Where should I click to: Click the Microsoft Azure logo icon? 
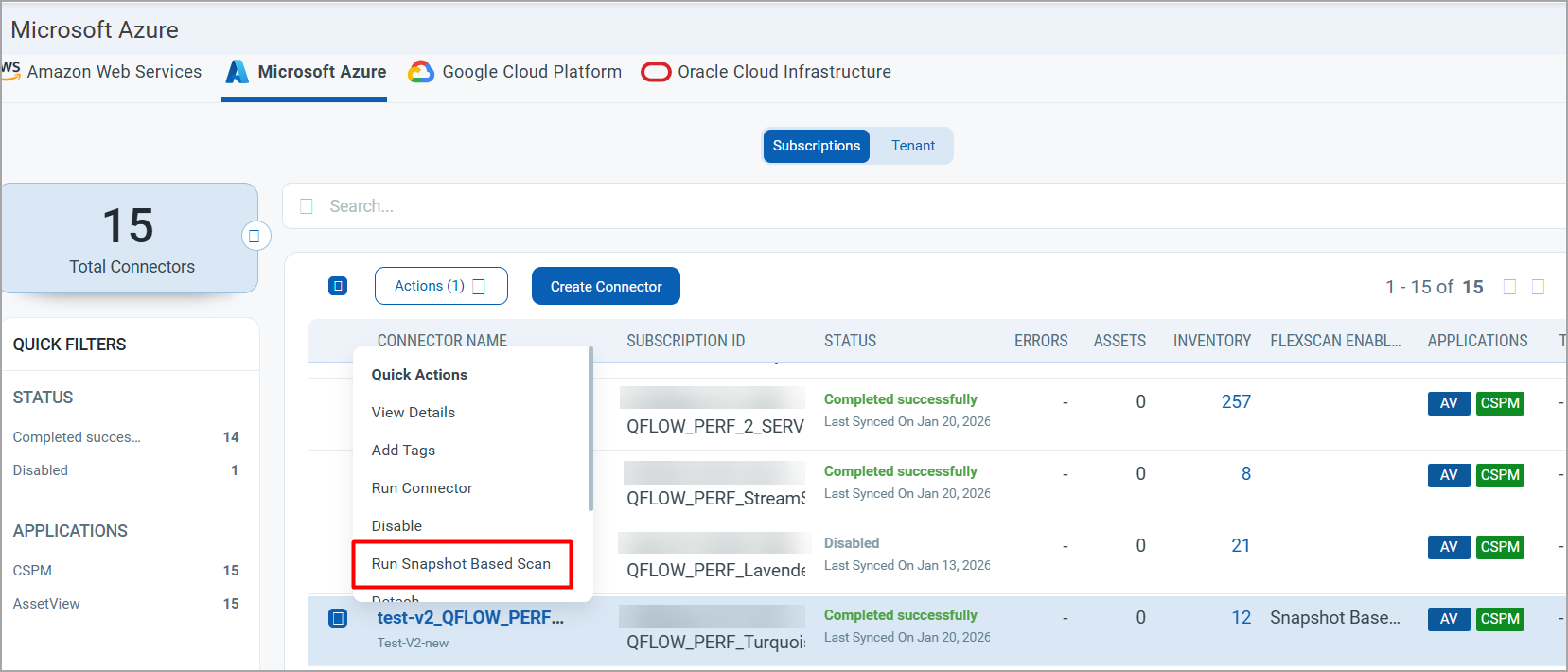click(237, 72)
